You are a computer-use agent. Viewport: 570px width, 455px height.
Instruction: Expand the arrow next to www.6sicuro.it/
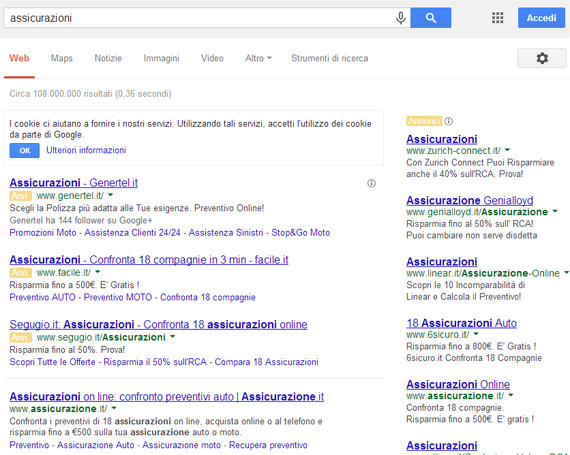(476, 334)
